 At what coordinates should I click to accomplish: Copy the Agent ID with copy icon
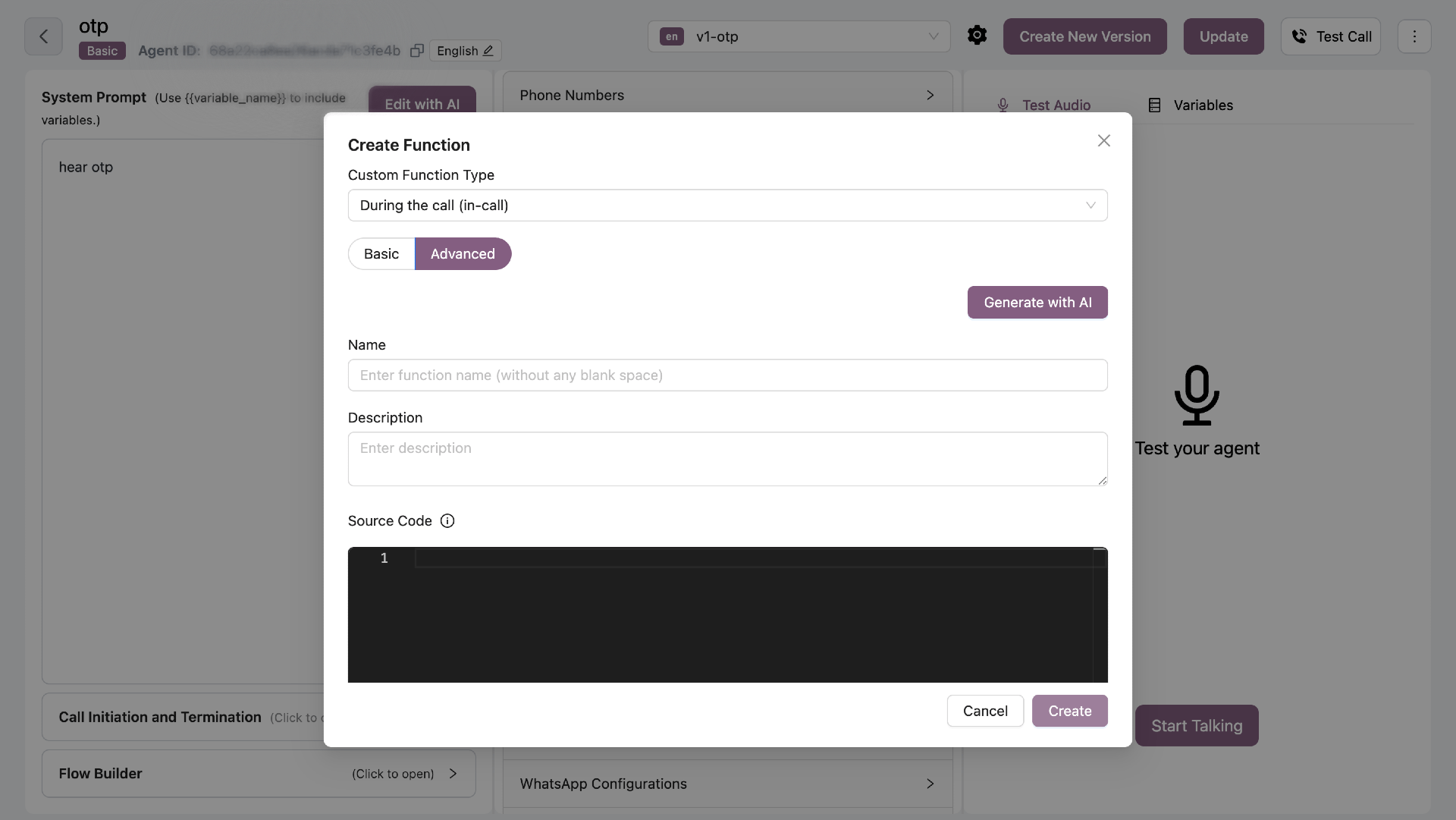(x=416, y=51)
